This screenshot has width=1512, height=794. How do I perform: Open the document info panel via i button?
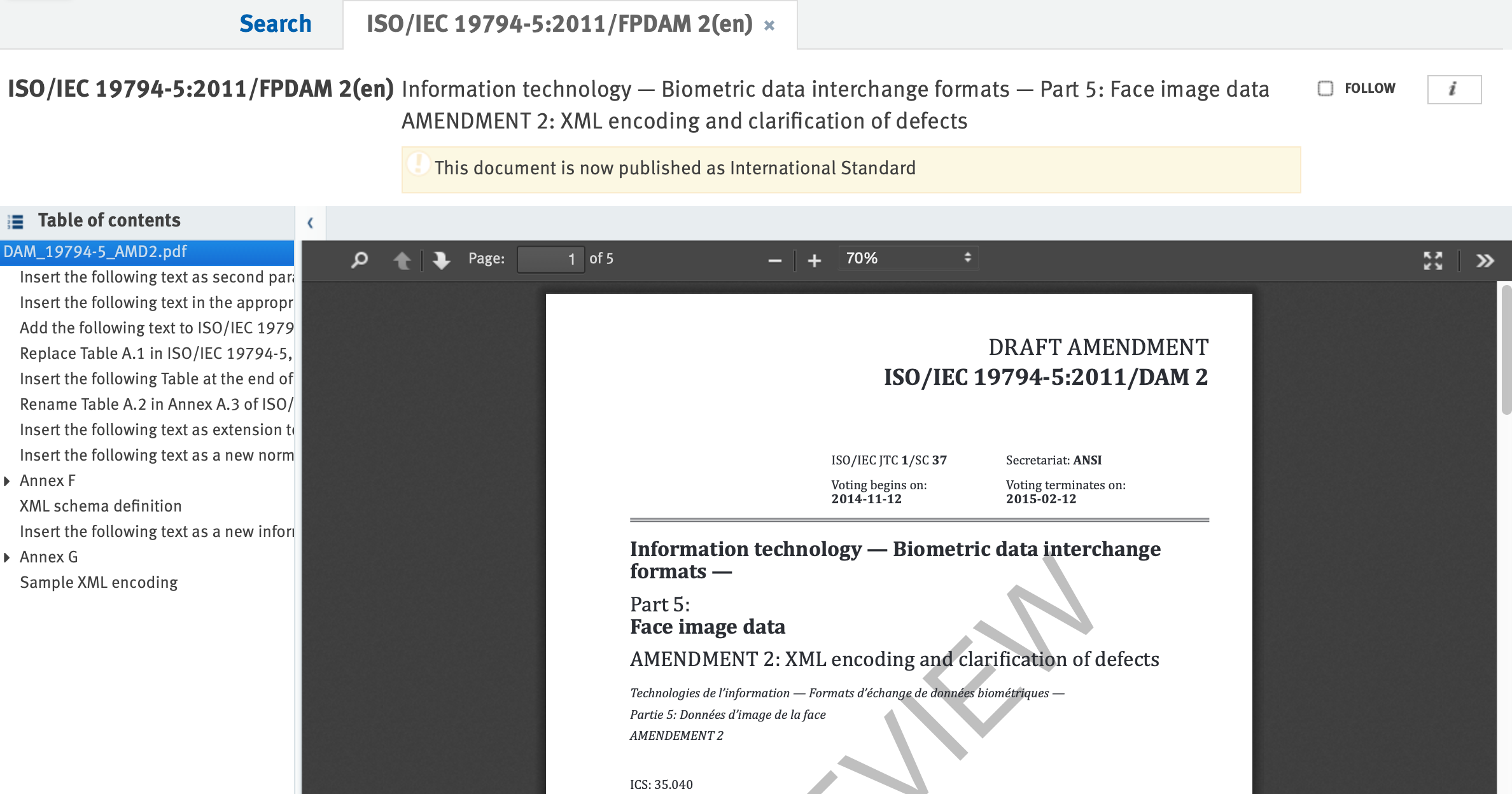click(1454, 89)
